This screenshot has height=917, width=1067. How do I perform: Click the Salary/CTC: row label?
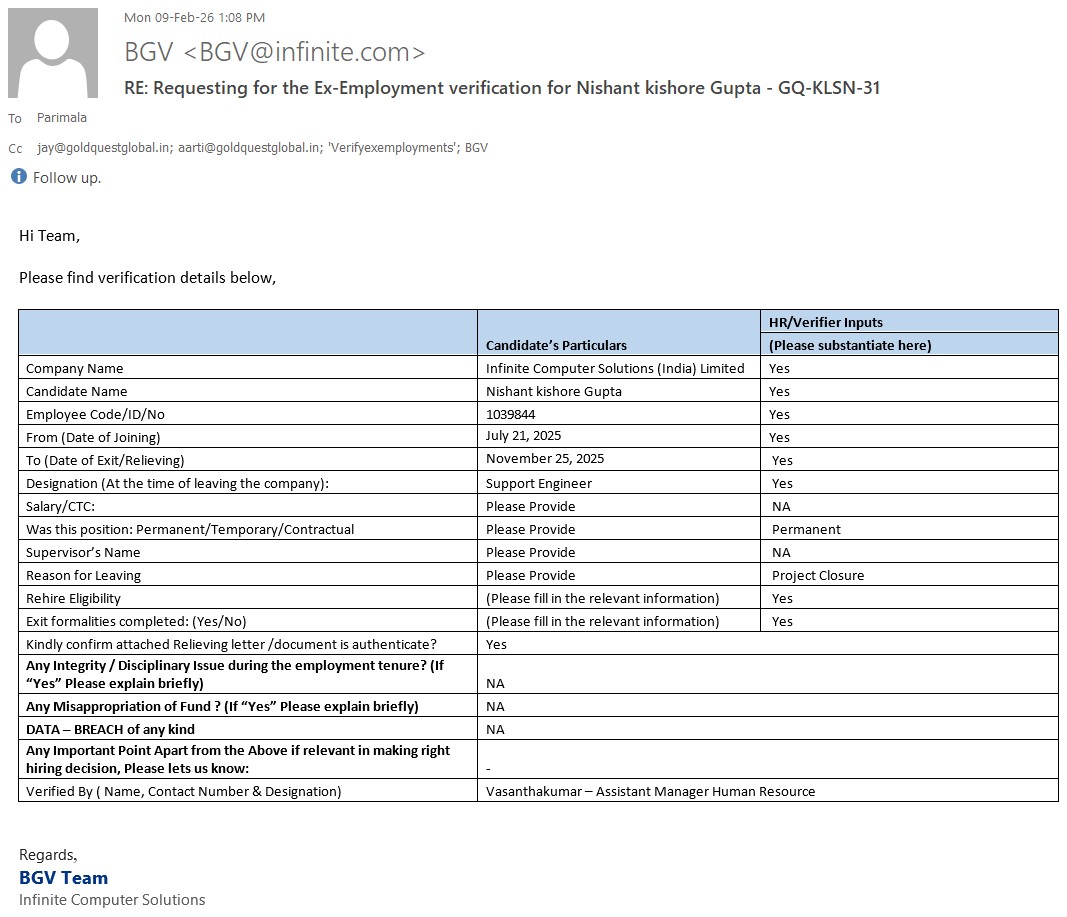[x=61, y=507]
